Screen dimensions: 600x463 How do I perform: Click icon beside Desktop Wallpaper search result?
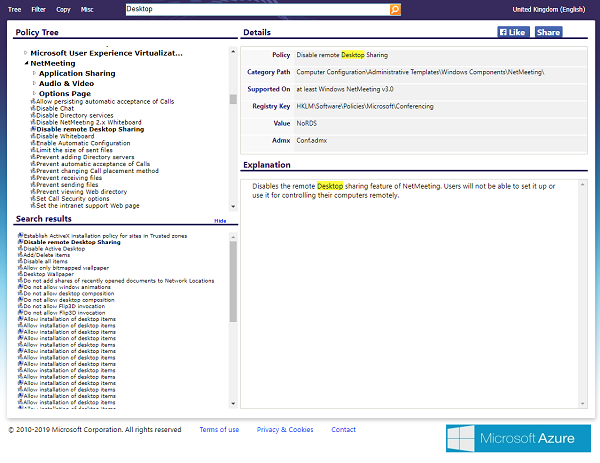tap(20, 274)
